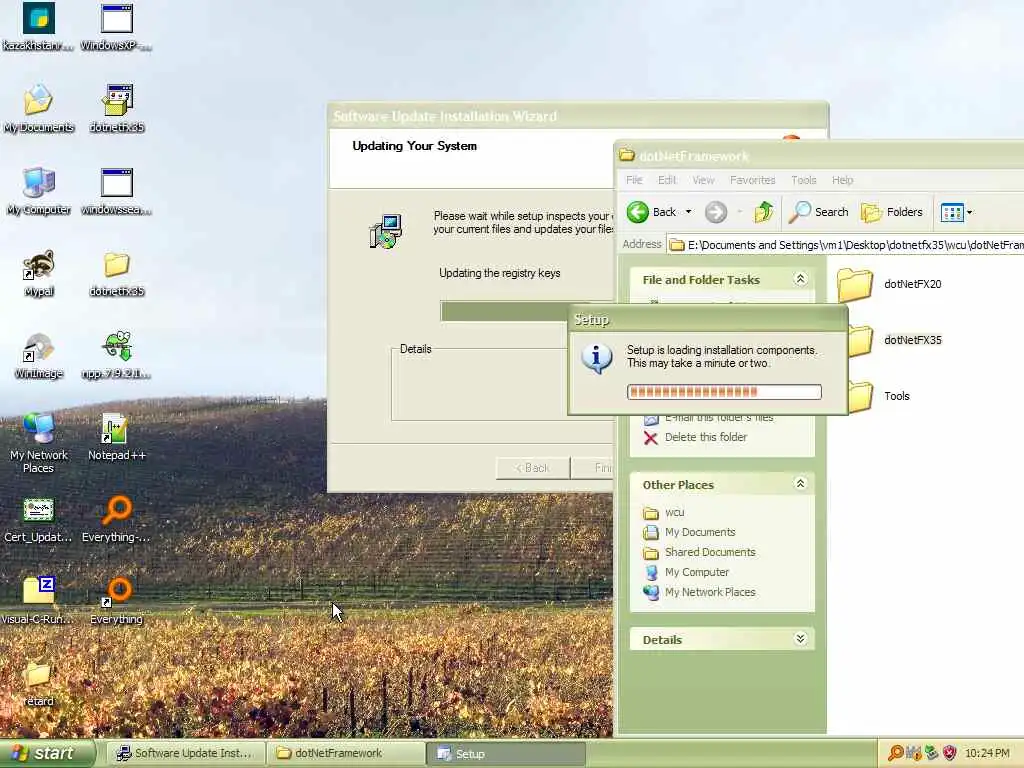Switch to Setup taskbar button
Image resolution: width=1024 pixels, height=768 pixels.
click(506, 754)
